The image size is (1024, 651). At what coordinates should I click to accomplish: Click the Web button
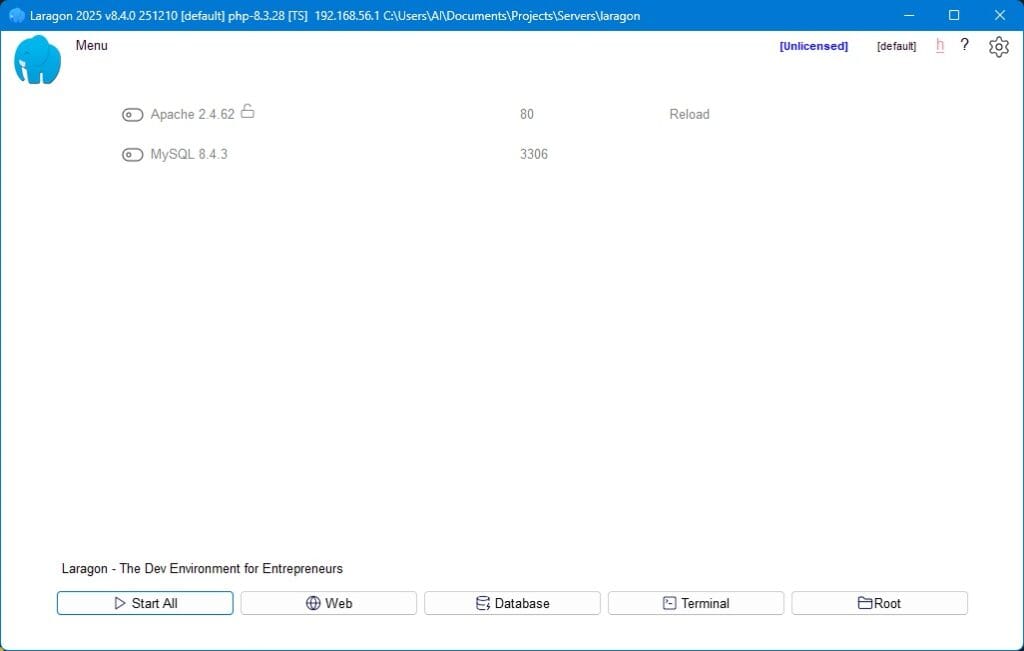coord(328,603)
